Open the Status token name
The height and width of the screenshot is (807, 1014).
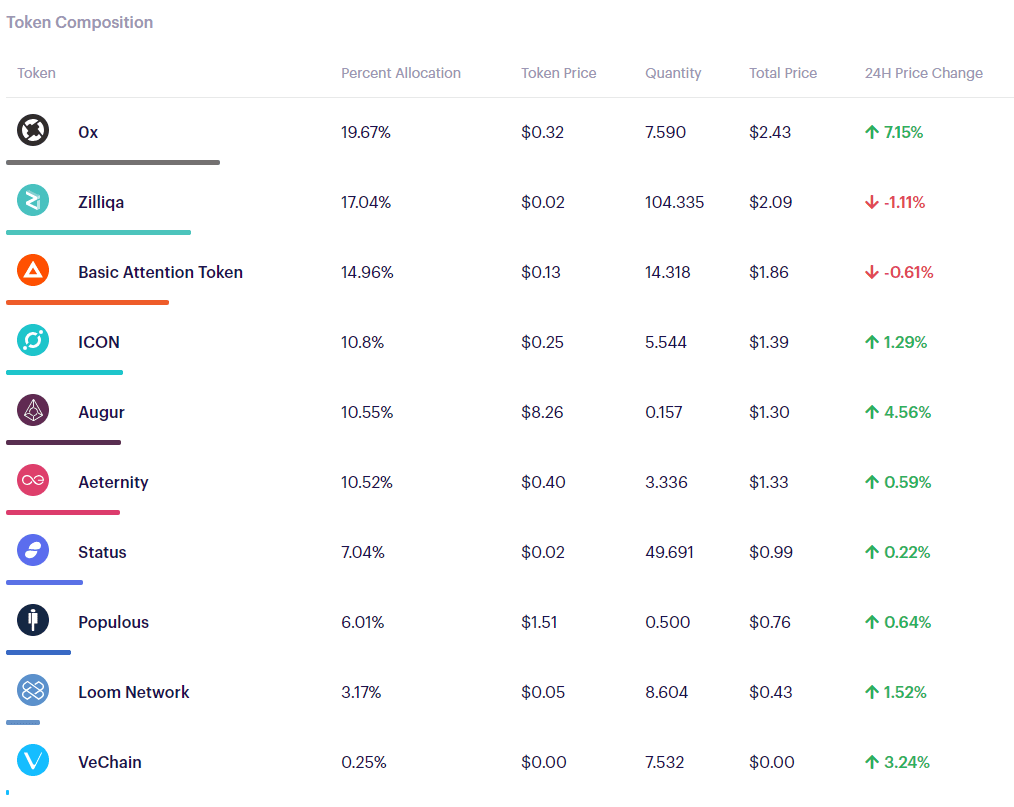click(x=102, y=552)
